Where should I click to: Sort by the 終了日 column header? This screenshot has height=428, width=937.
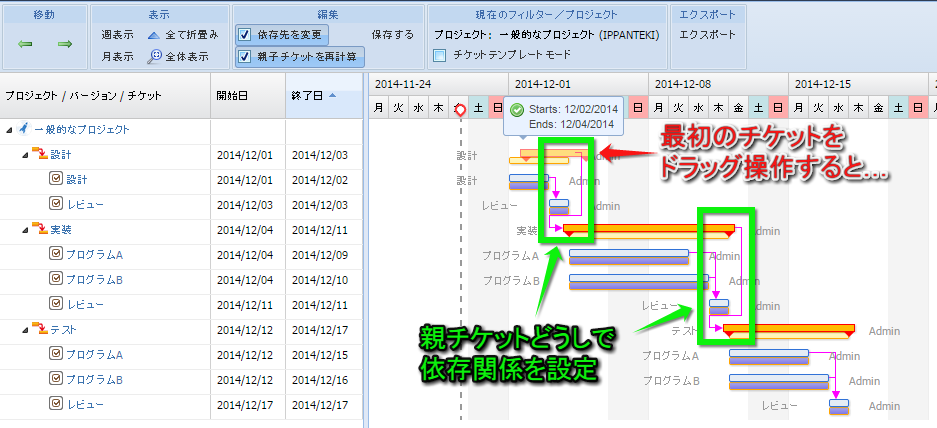(x=312, y=96)
